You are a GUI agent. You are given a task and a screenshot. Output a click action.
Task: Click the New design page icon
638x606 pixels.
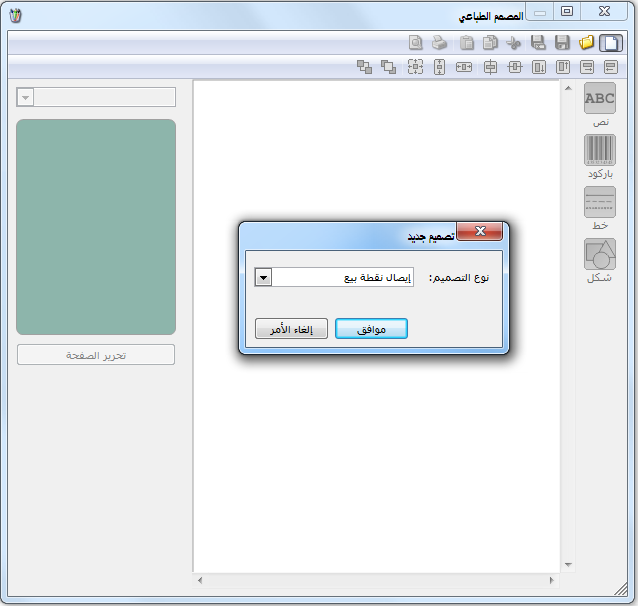611,43
